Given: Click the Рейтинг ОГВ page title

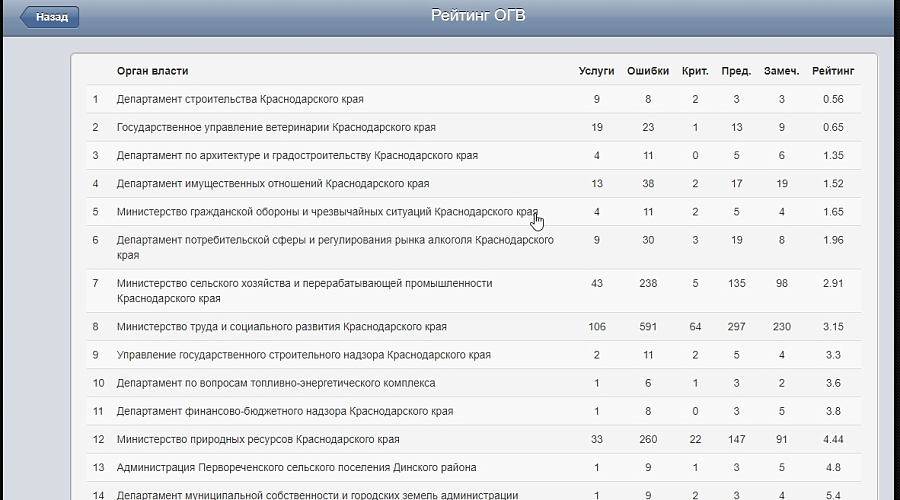Looking at the screenshot, I should pos(478,15).
